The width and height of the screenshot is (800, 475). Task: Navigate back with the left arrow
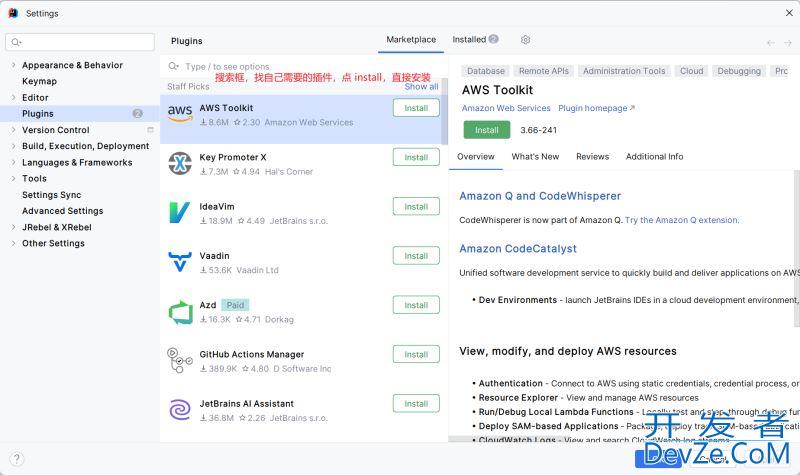tap(770, 43)
